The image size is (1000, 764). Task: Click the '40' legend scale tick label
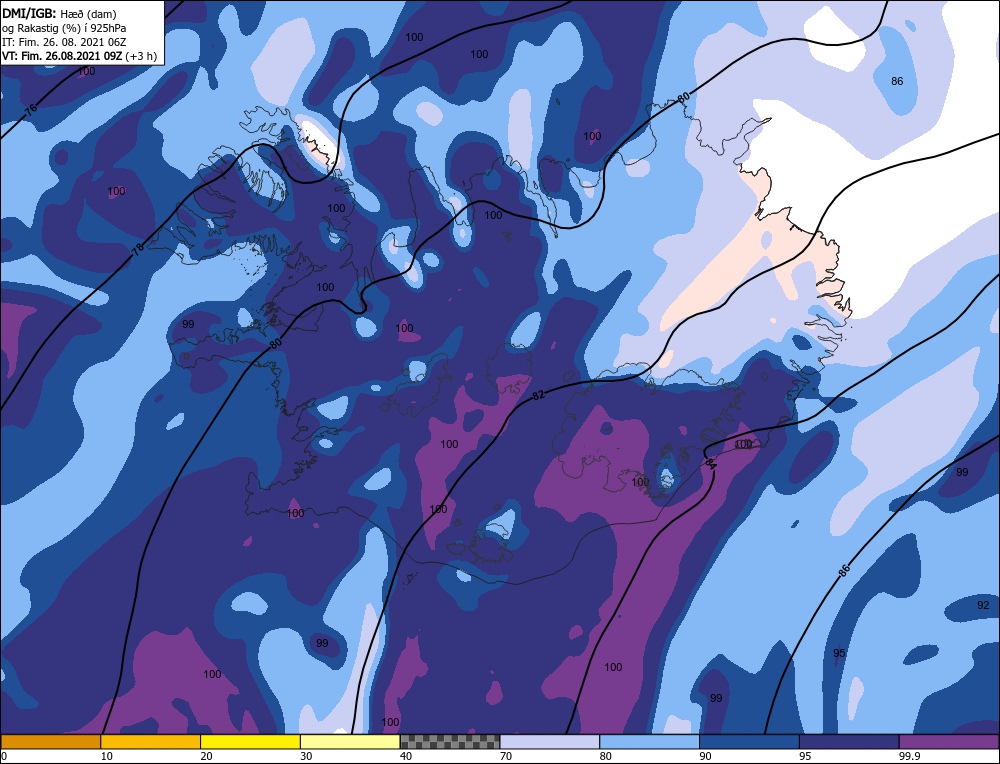pyautogui.click(x=406, y=756)
